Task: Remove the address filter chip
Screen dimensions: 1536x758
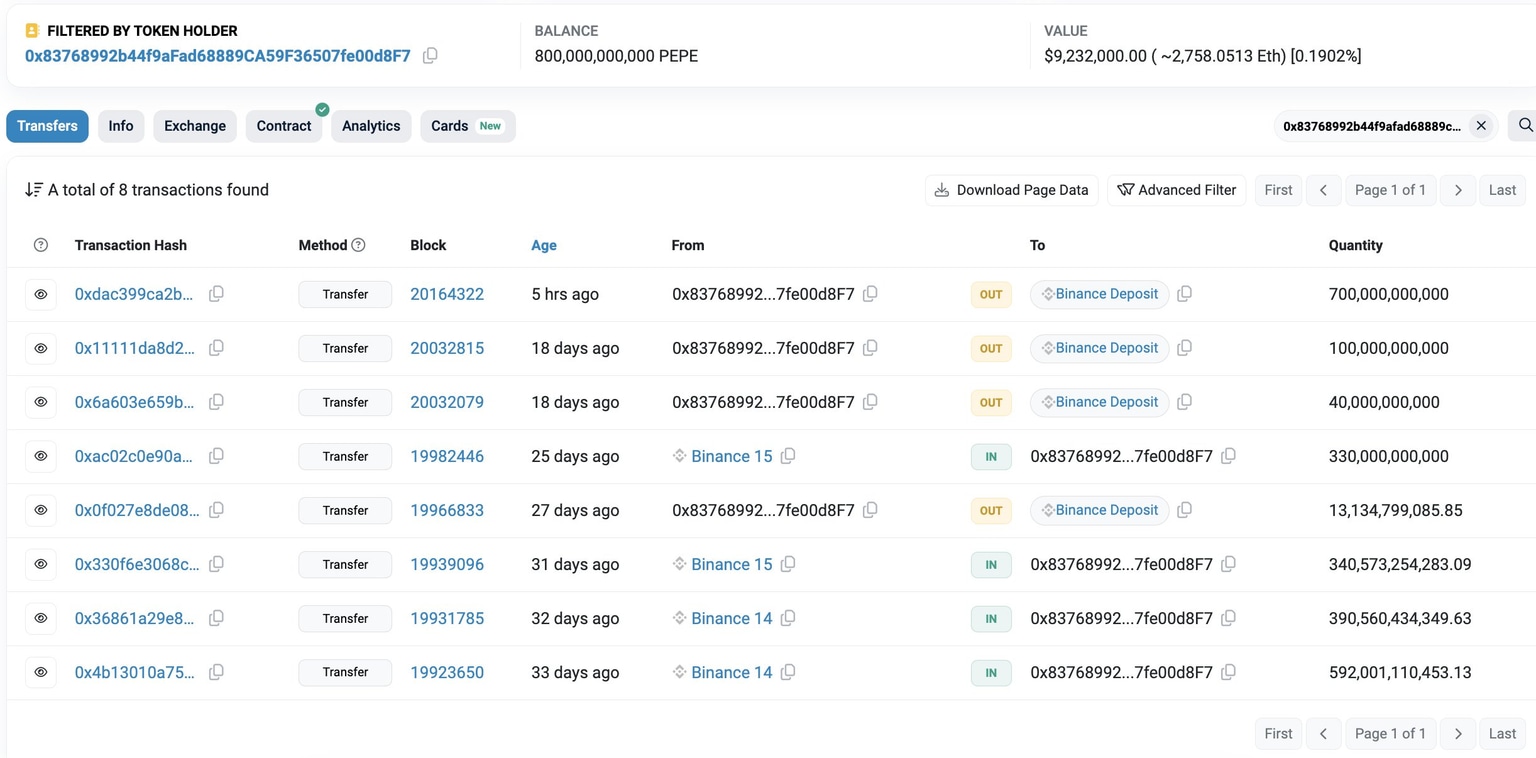Action: click(x=1481, y=126)
